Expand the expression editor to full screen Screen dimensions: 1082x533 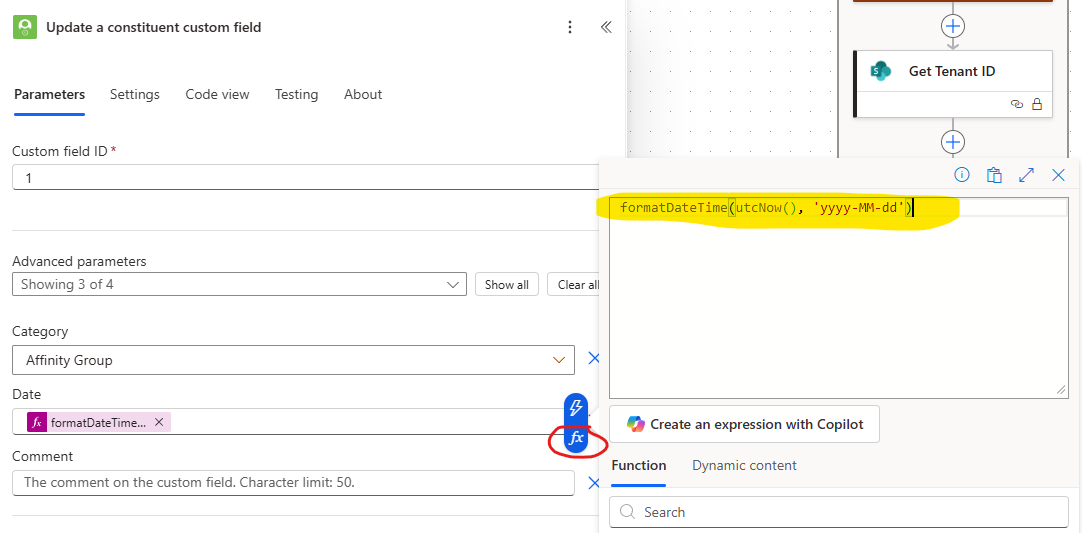(1026, 175)
